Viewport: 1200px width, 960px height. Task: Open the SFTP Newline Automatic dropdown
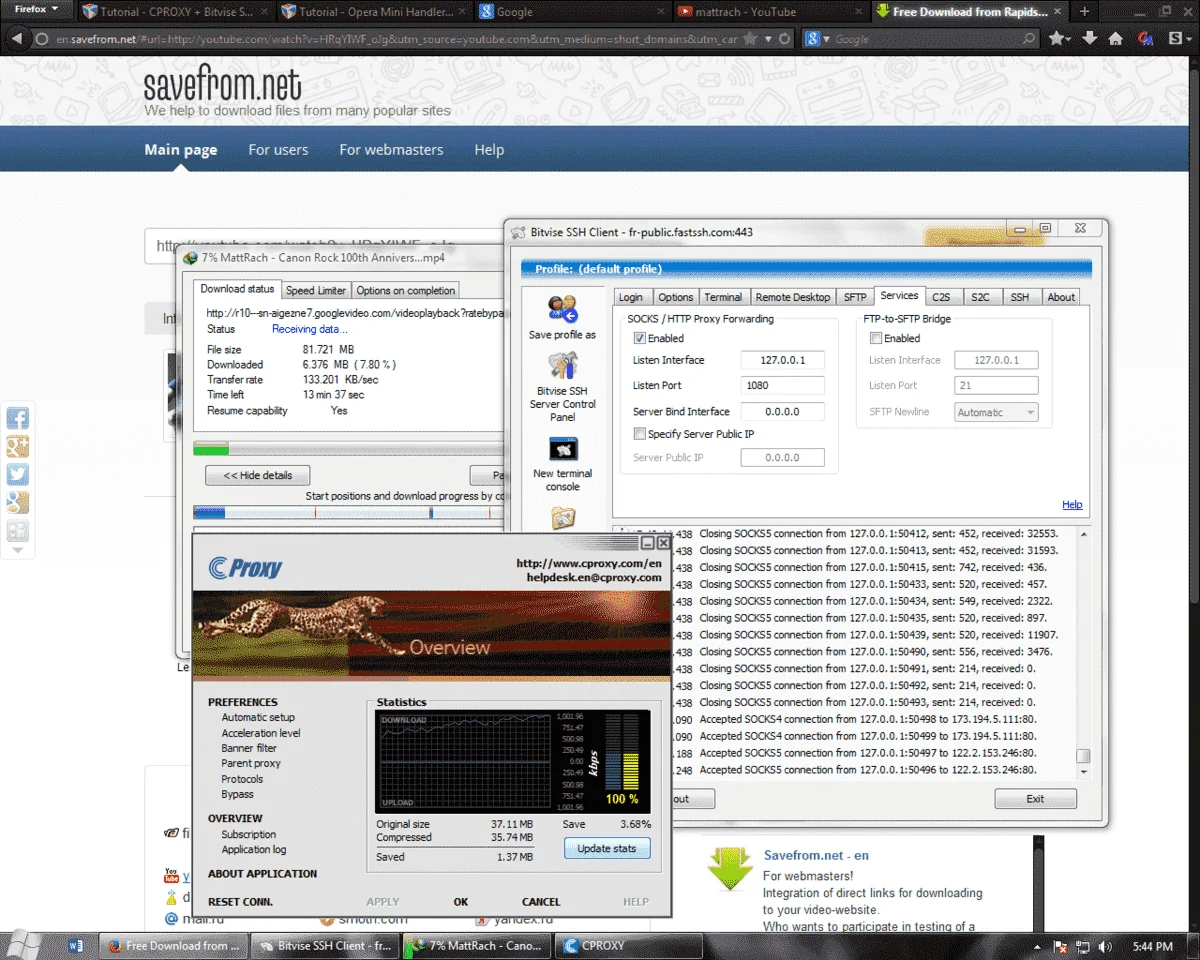996,412
